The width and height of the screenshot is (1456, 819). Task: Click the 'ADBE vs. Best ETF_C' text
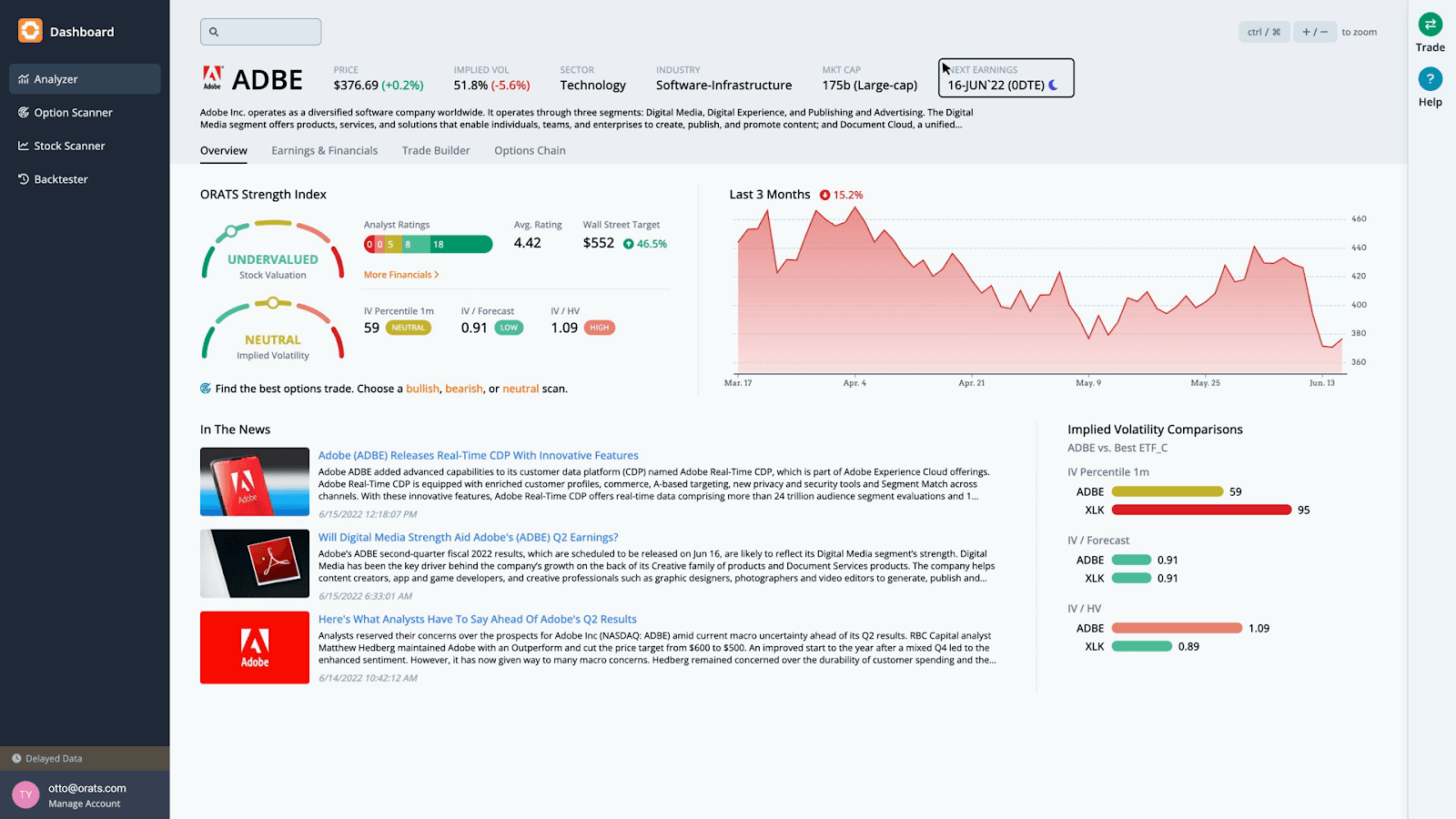(x=1117, y=448)
